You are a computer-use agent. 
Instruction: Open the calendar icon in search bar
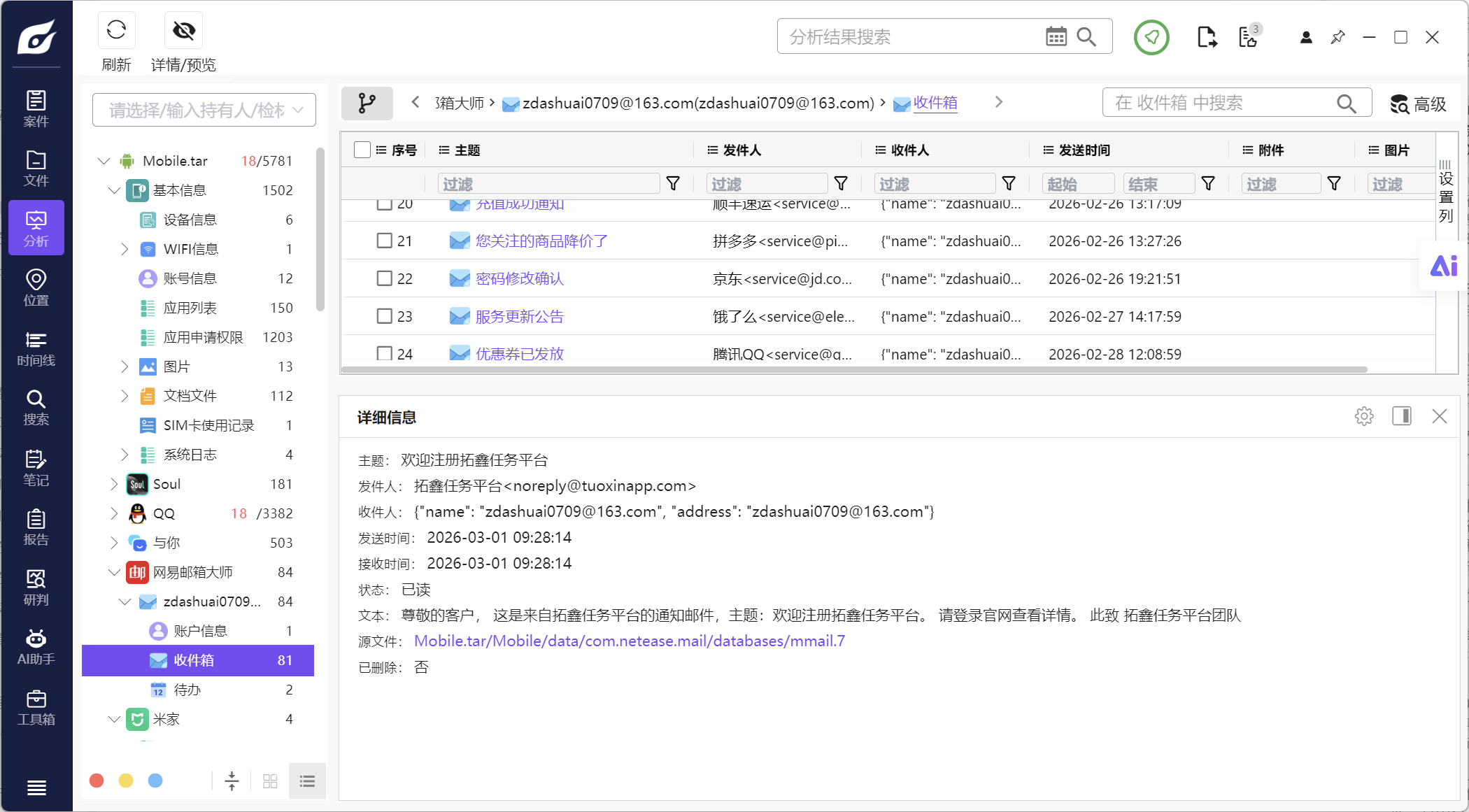[1056, 36]
